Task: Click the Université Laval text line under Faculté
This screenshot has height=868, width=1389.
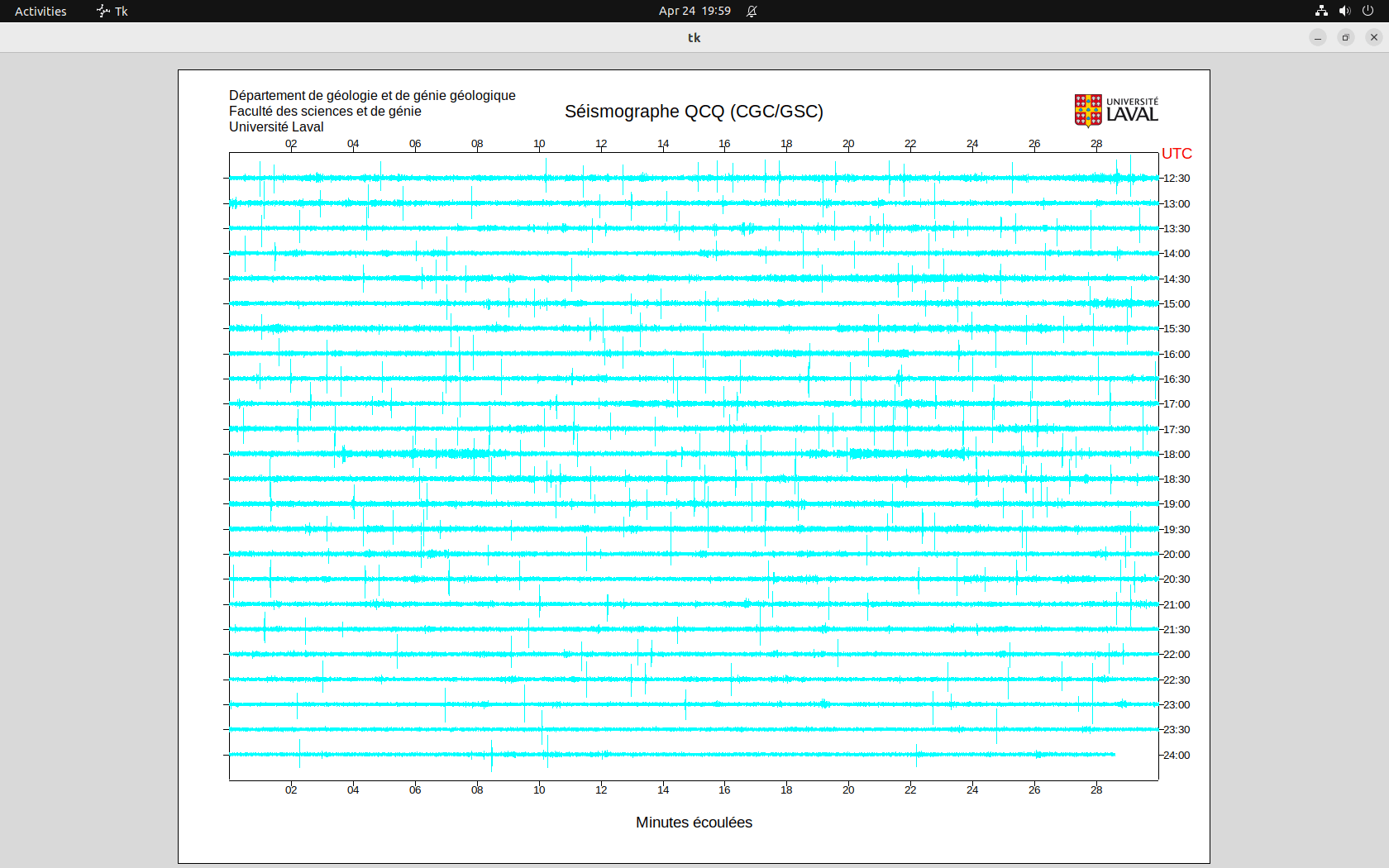Action: (x=276, y=127)
